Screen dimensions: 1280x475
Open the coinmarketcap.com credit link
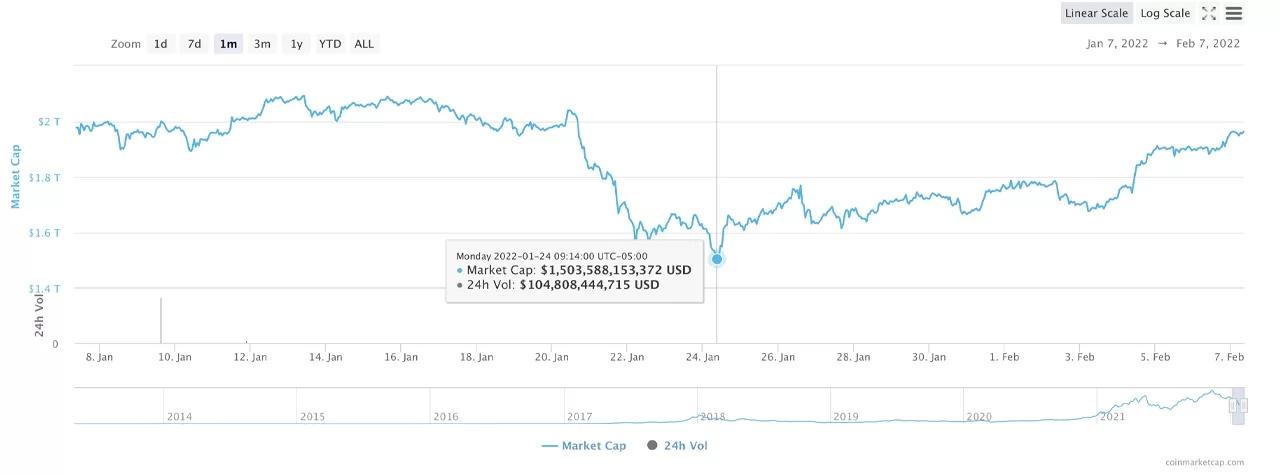[1205, 462]
